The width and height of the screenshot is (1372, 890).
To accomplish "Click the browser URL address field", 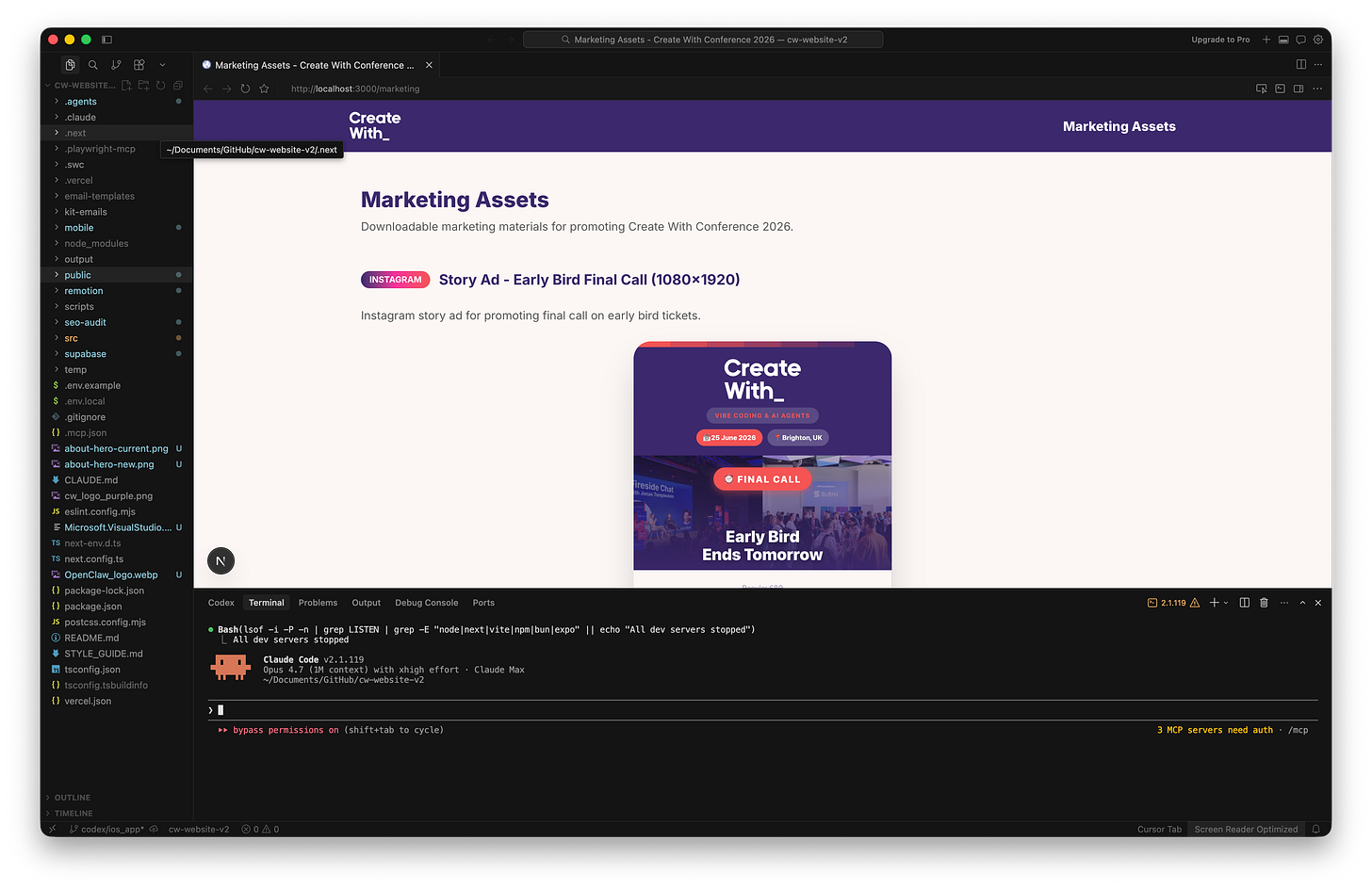I will click(763, 89).
